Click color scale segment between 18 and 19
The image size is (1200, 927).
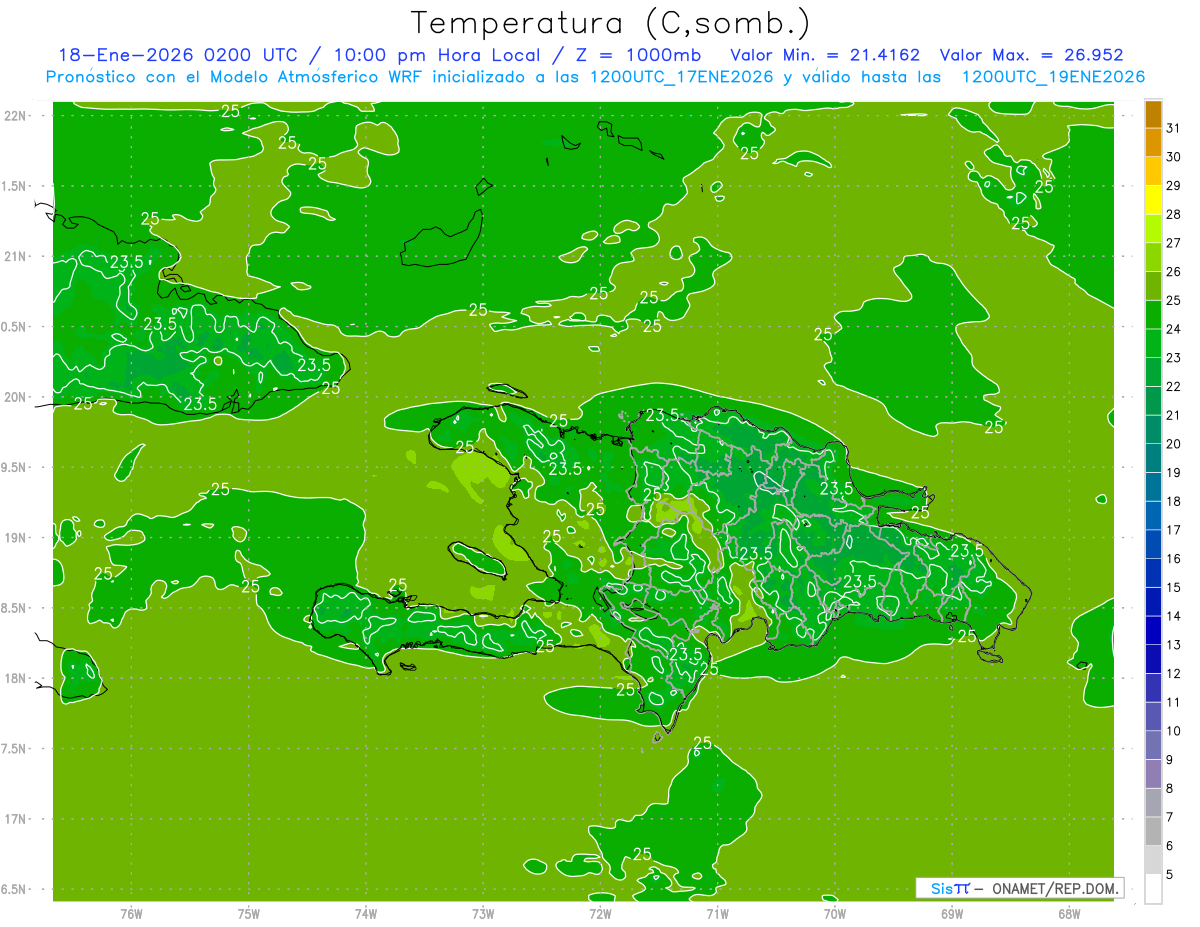[x=1153, y=487]
